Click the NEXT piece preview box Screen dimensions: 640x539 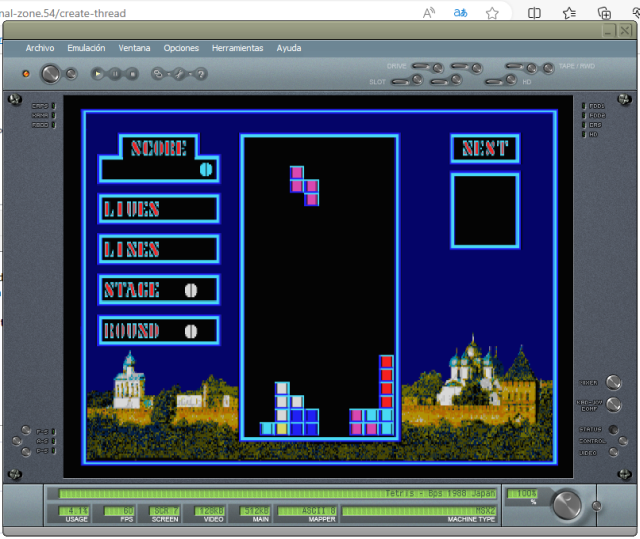(485, 210)
